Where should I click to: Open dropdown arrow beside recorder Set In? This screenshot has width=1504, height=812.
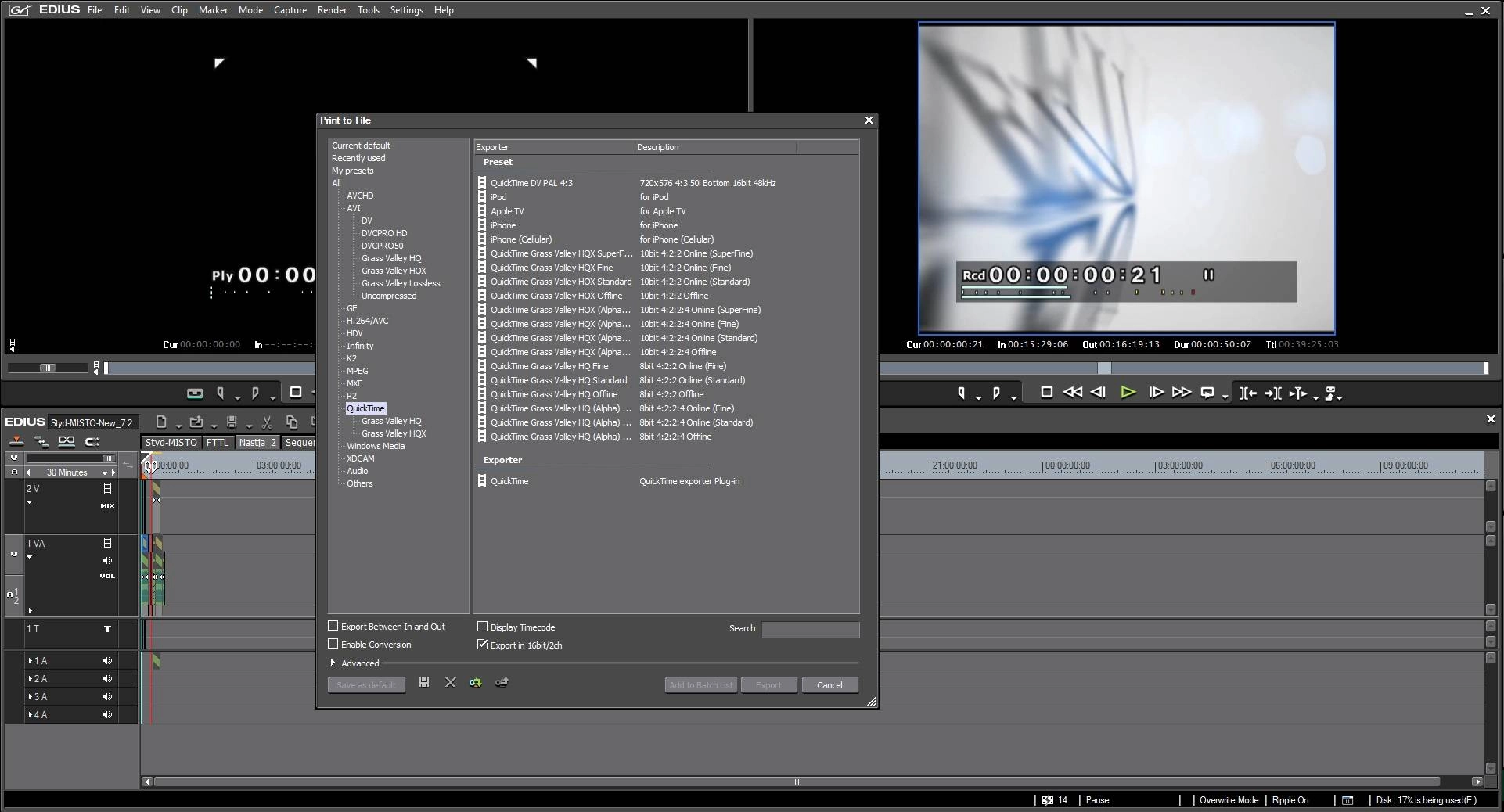pyautogui.click(x=979, y=397)
